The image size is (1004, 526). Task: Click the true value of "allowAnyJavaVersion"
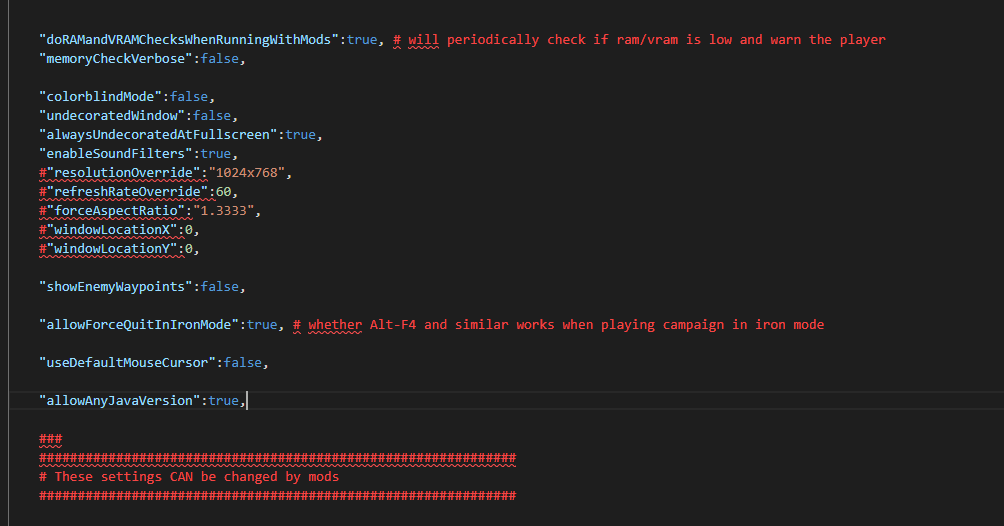pyautogui.click(x=223, y=400)
